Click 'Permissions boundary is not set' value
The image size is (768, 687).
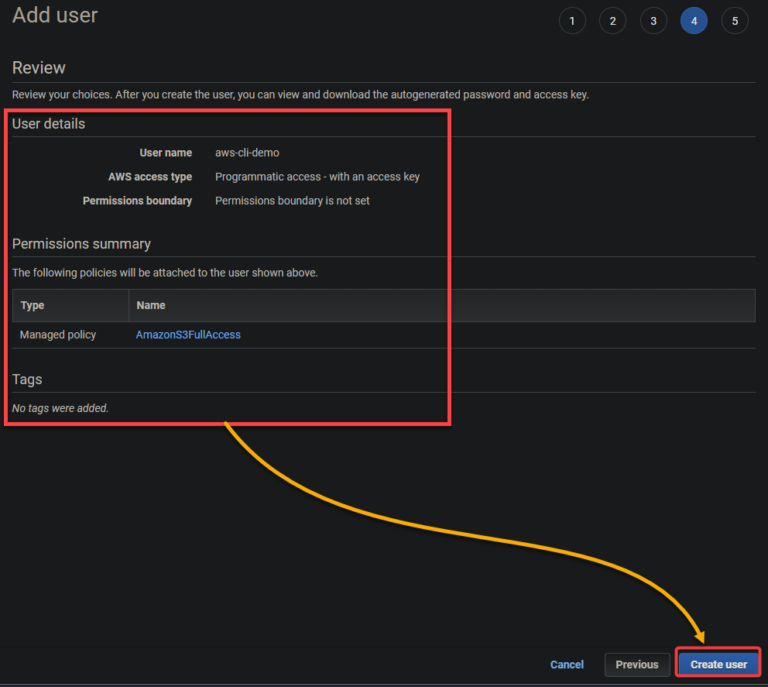[x=292, y=201]
